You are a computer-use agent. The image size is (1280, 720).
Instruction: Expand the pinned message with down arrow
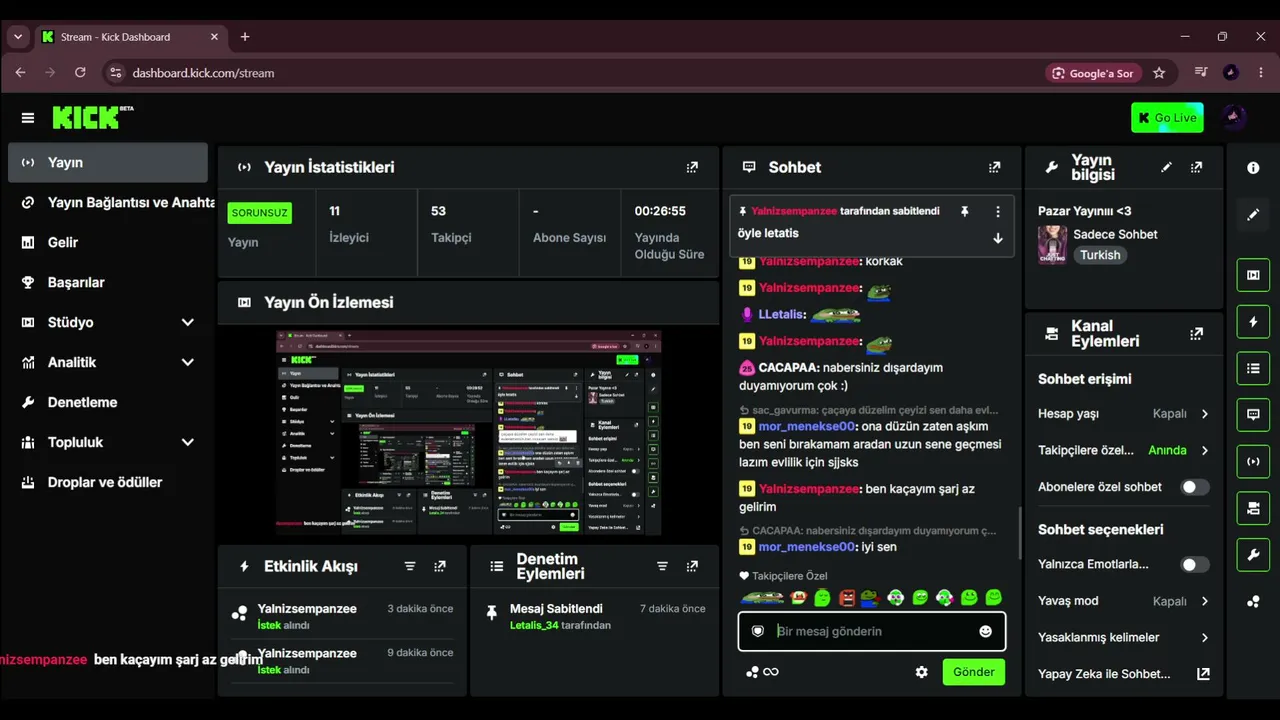click(997, 238)
